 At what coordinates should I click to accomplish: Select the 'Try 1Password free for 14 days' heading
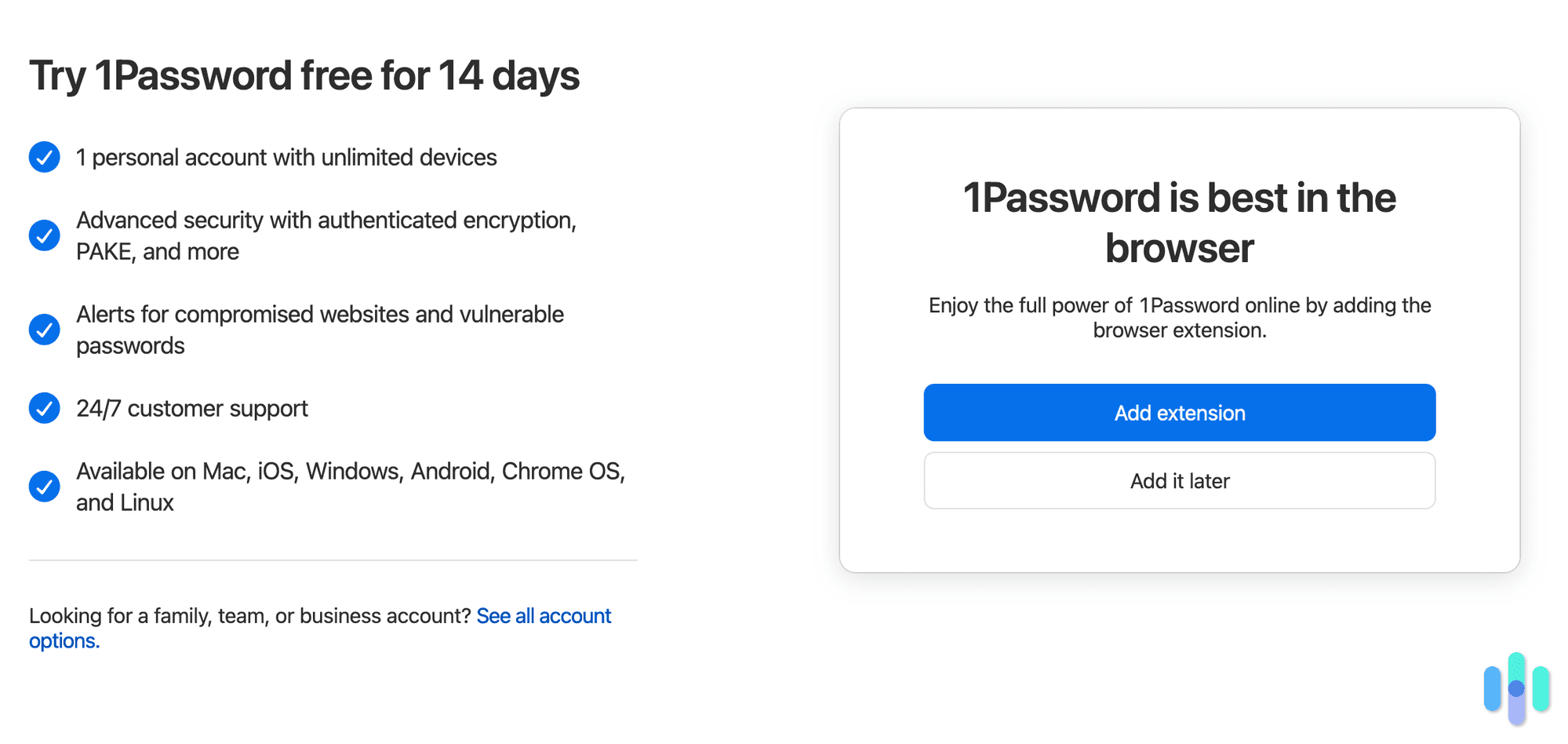click(304, 75)
